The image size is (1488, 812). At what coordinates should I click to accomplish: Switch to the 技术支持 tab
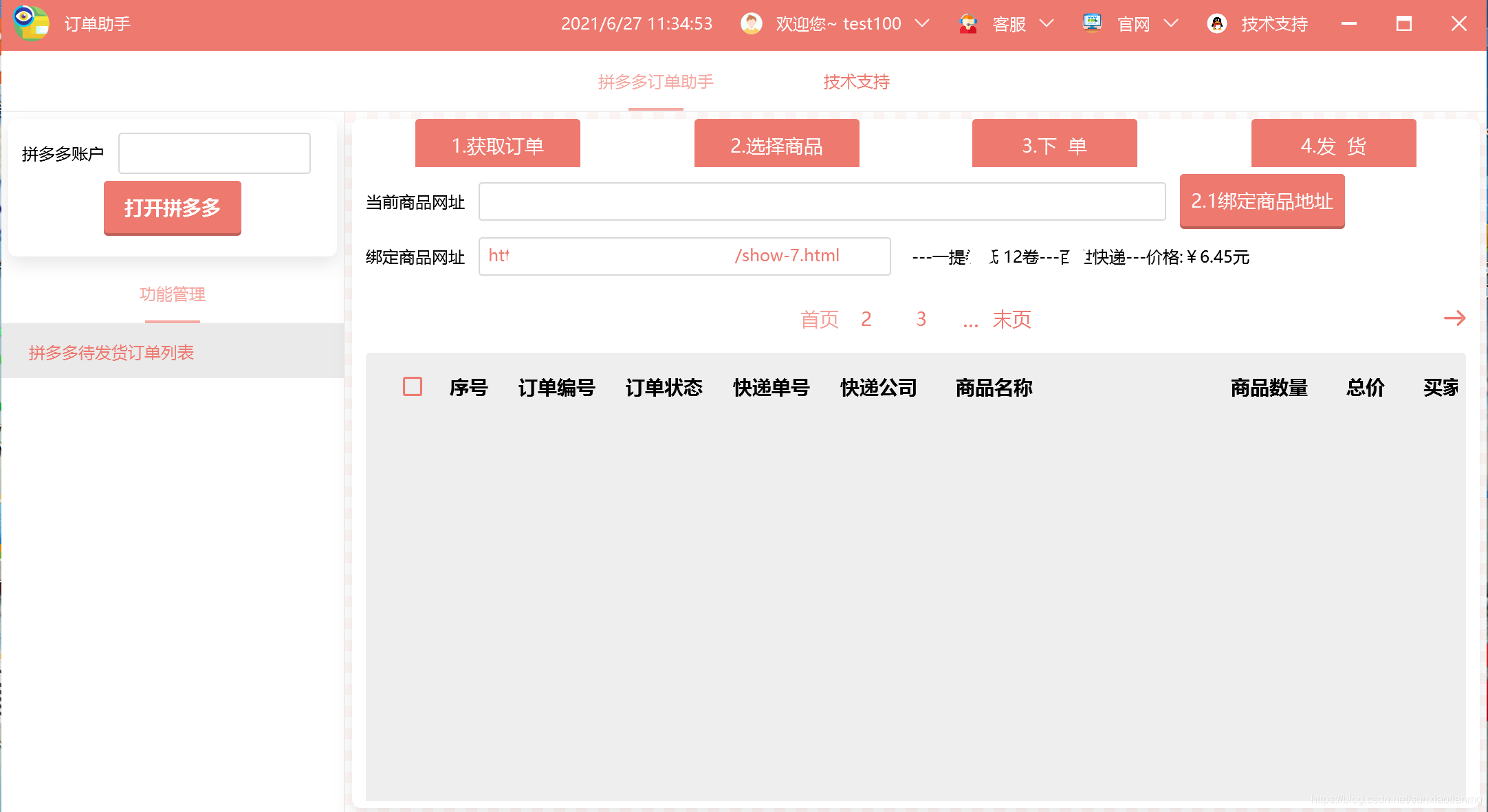856,83
